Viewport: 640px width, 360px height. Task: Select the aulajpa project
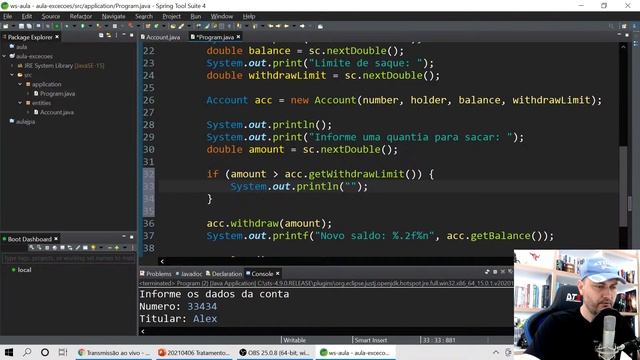[x=25, y=122]
